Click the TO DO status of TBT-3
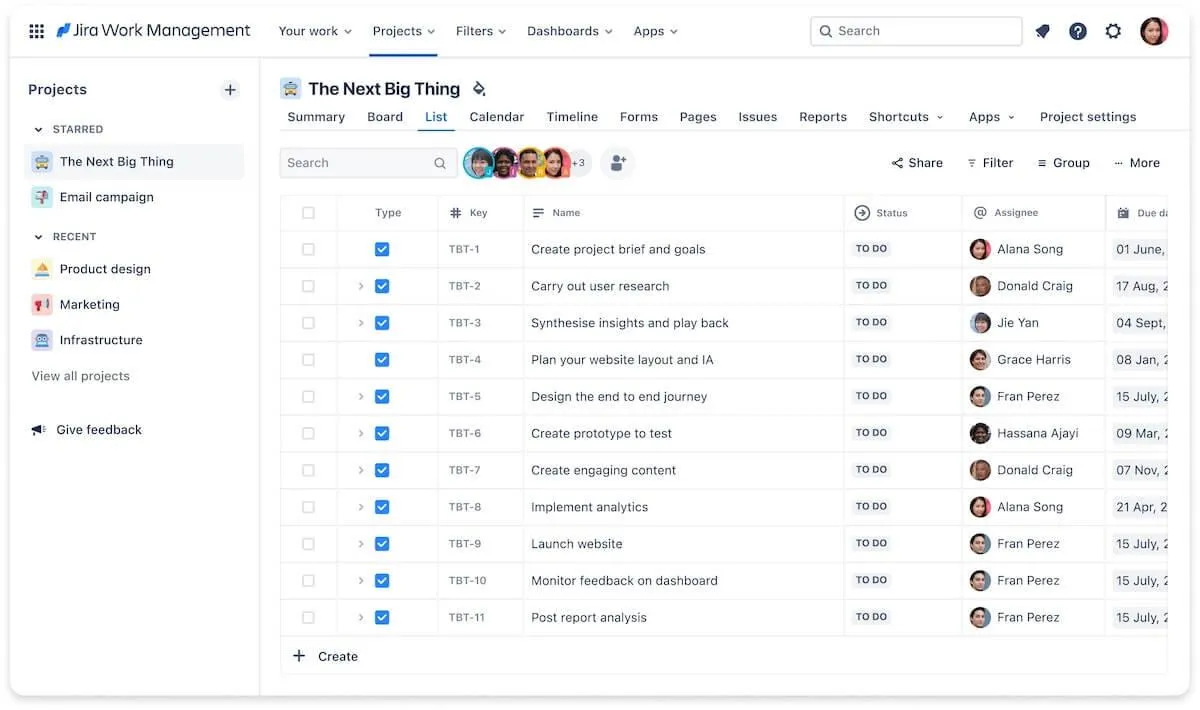The image size is (1200, 710). click(x=872, y=323)
